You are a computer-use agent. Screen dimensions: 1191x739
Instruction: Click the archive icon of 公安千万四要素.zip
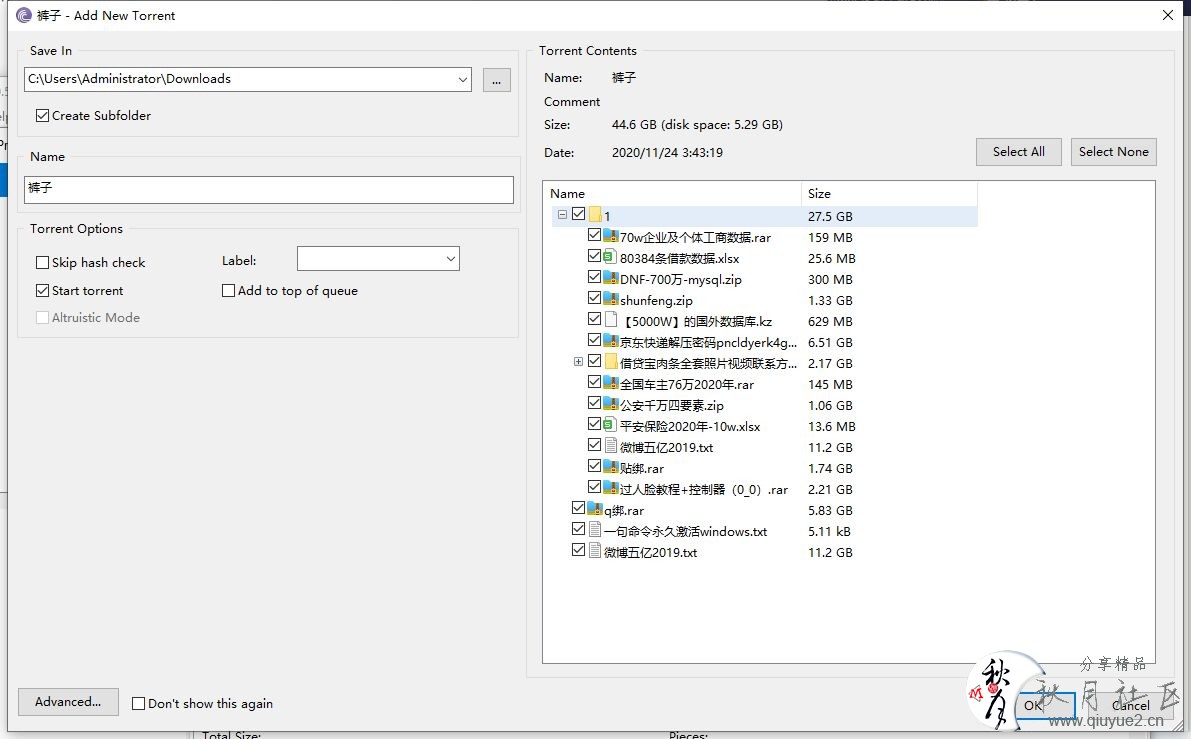tap(611, 404)
